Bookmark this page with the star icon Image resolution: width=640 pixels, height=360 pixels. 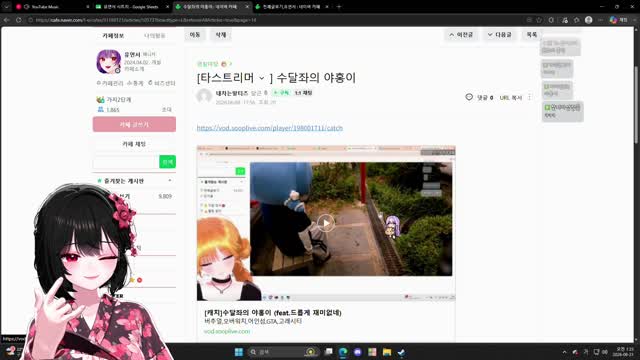(539, 20)
